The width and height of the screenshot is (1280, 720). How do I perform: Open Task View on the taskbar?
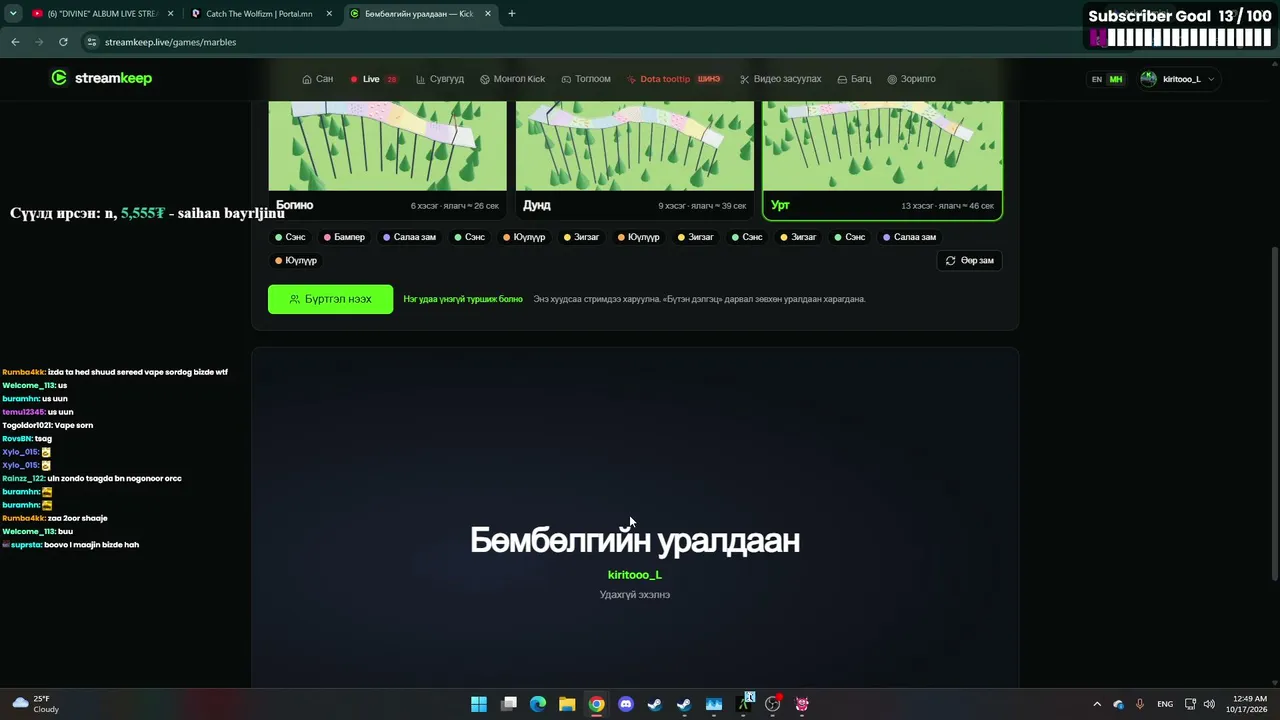pos(509,704)
